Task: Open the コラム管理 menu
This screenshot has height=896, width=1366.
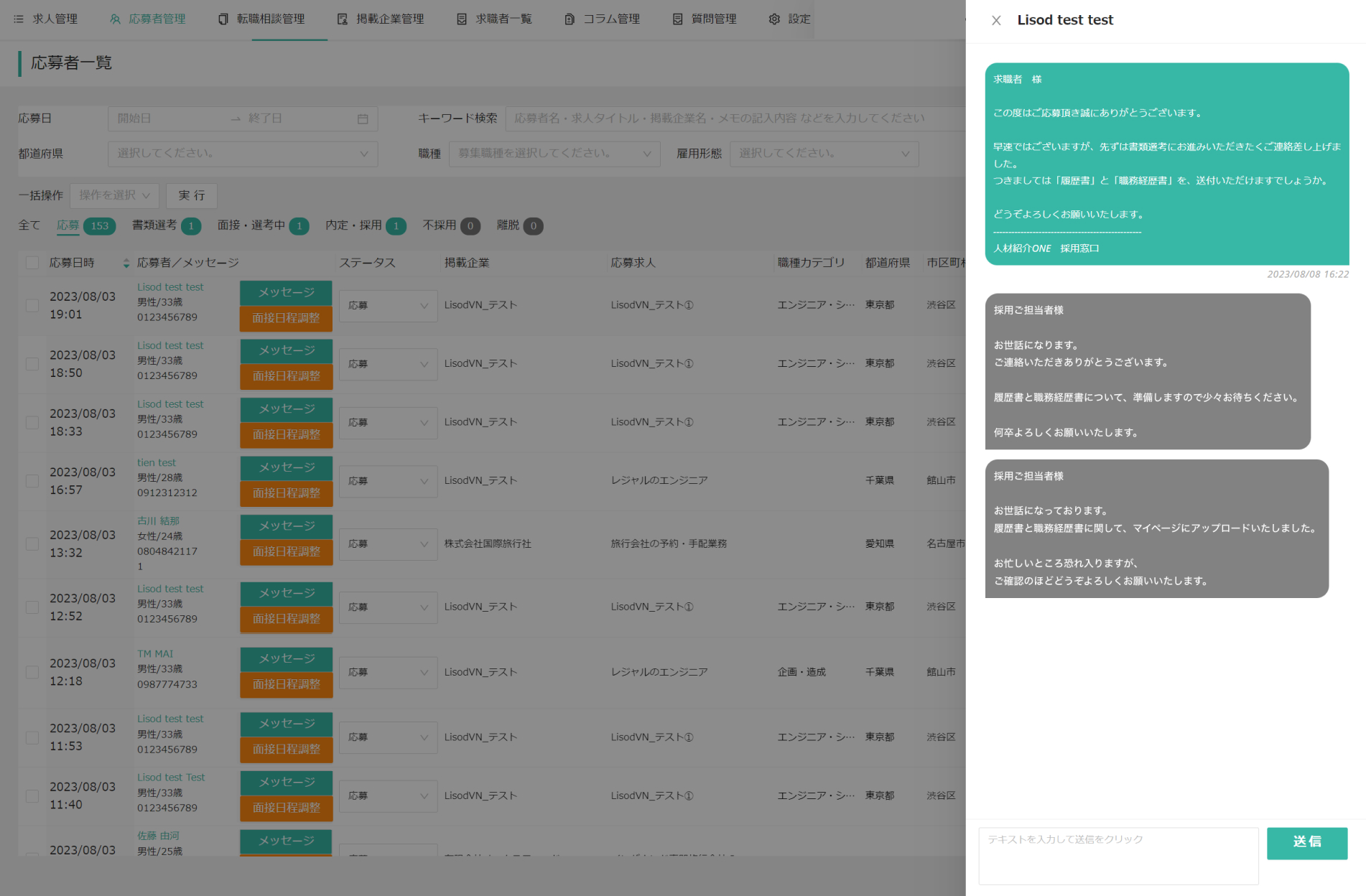Action: pos(602,19)
